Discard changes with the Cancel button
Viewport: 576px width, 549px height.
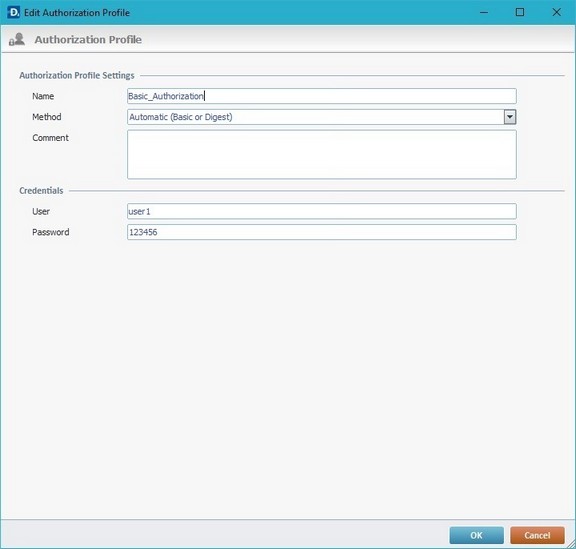tap(537, 535)
